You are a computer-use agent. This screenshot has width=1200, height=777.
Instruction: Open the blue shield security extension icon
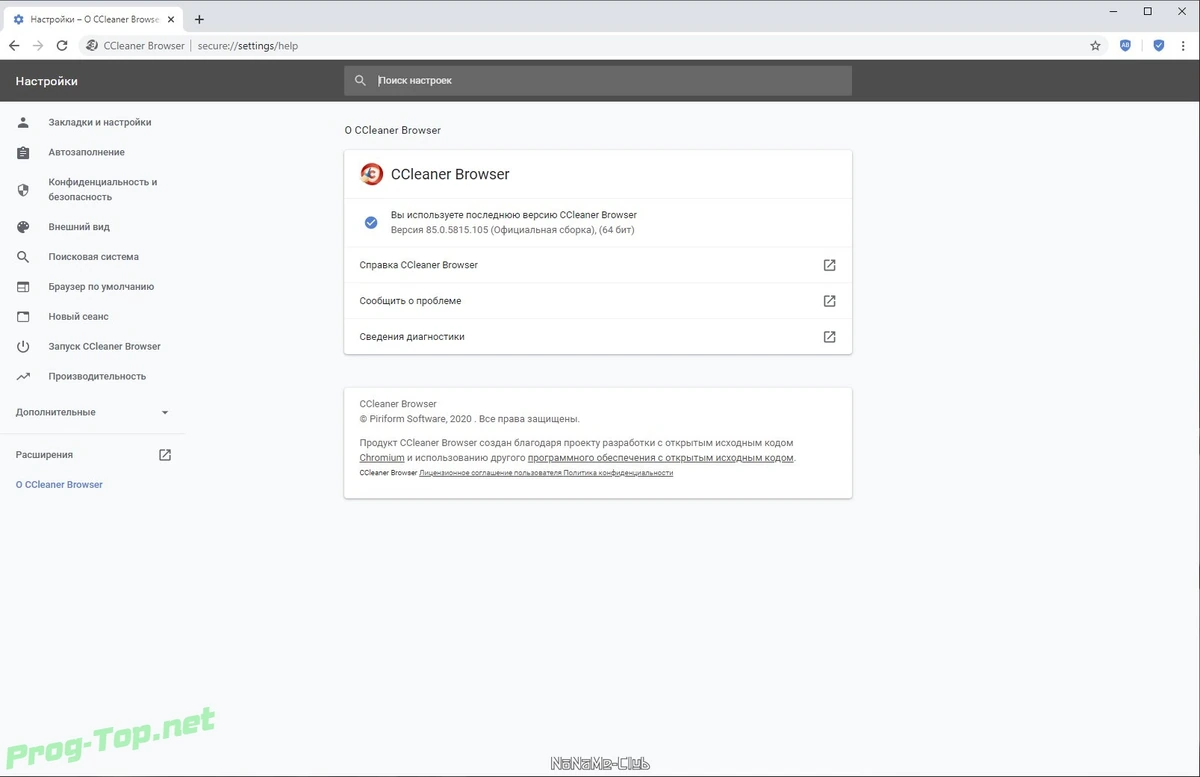(x=1159, y=45)
